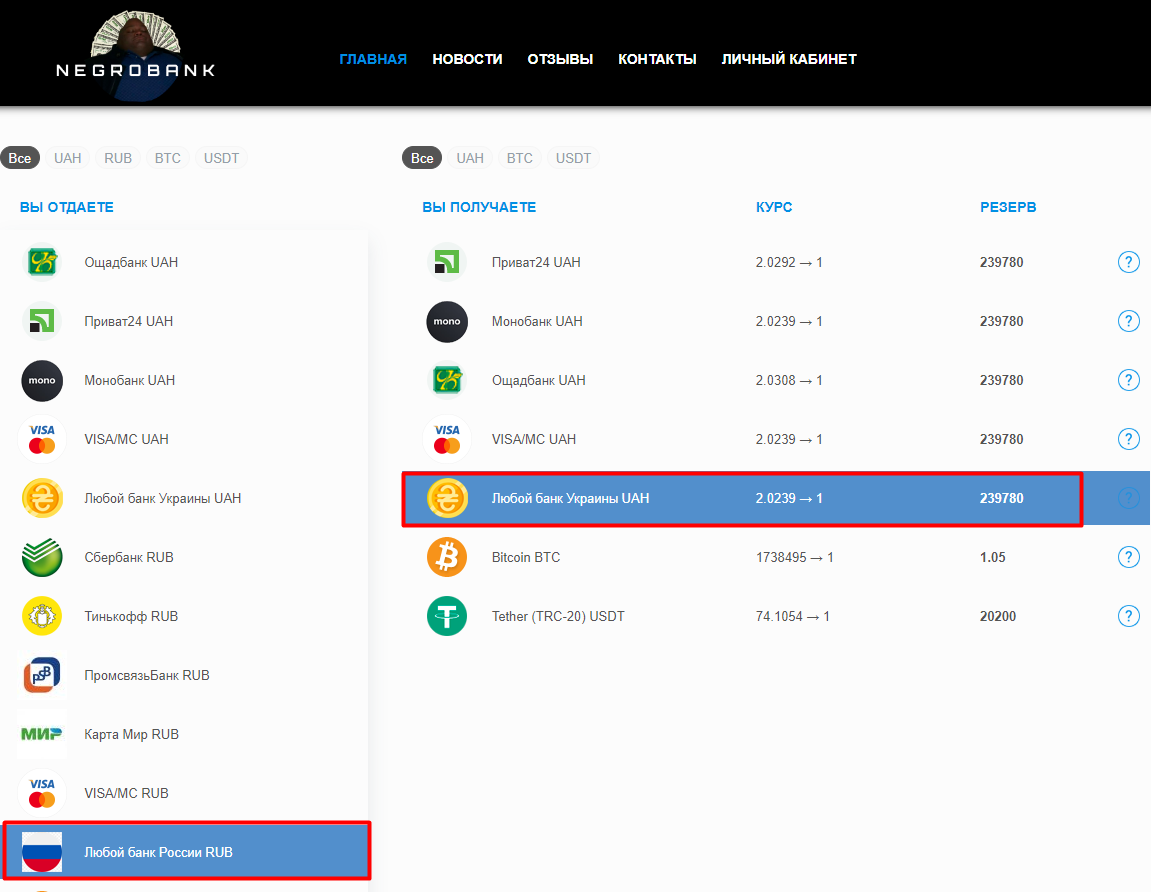
Task: Click the Курс column header
Action: pyautogui.click(x=774, y=207)
